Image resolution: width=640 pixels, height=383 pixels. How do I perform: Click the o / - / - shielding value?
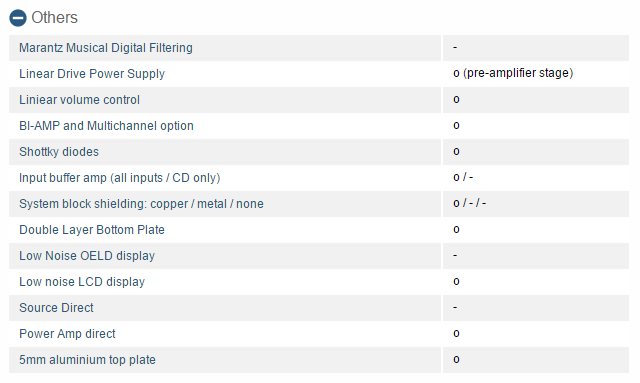[x=469, y=203]
